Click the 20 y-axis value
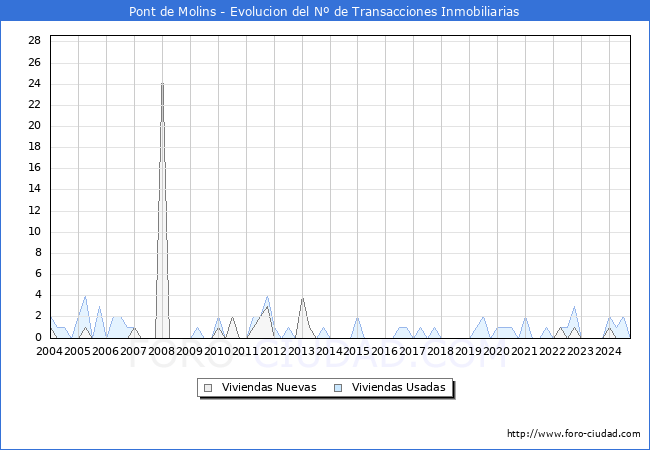 click(34, 126)
